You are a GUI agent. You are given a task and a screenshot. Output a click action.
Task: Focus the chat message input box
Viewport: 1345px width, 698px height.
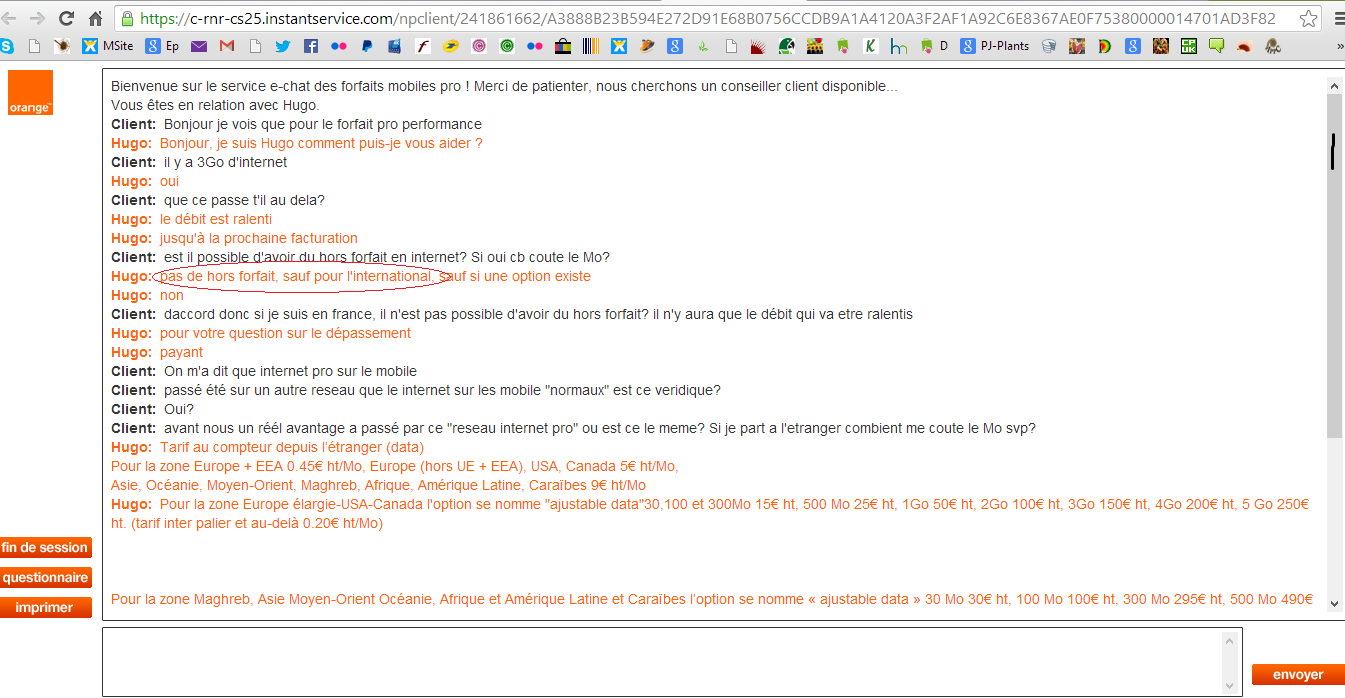click(663, 662)
